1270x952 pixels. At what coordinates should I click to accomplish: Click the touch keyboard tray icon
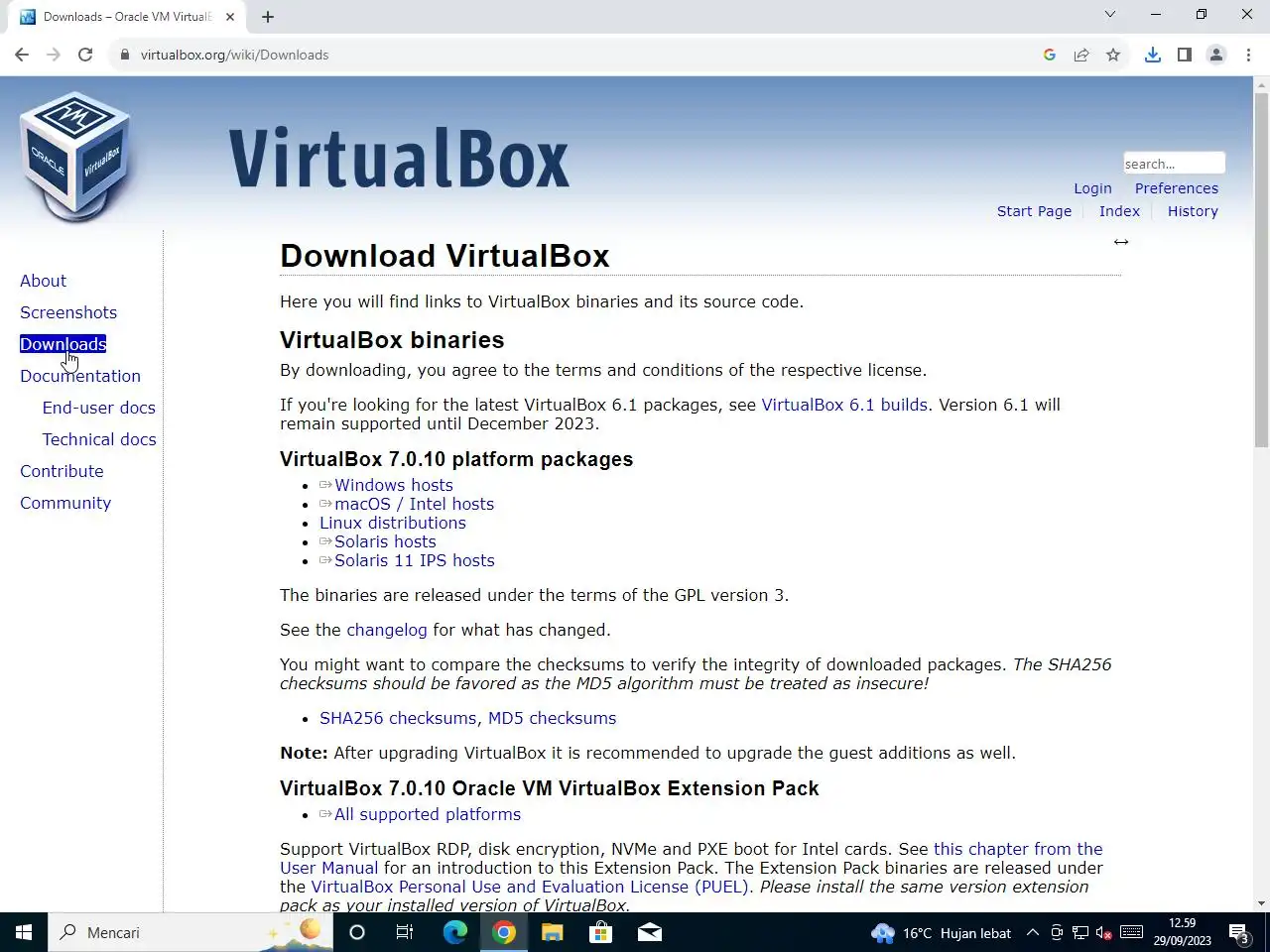pyautogui.click(x=1131, y=932)
